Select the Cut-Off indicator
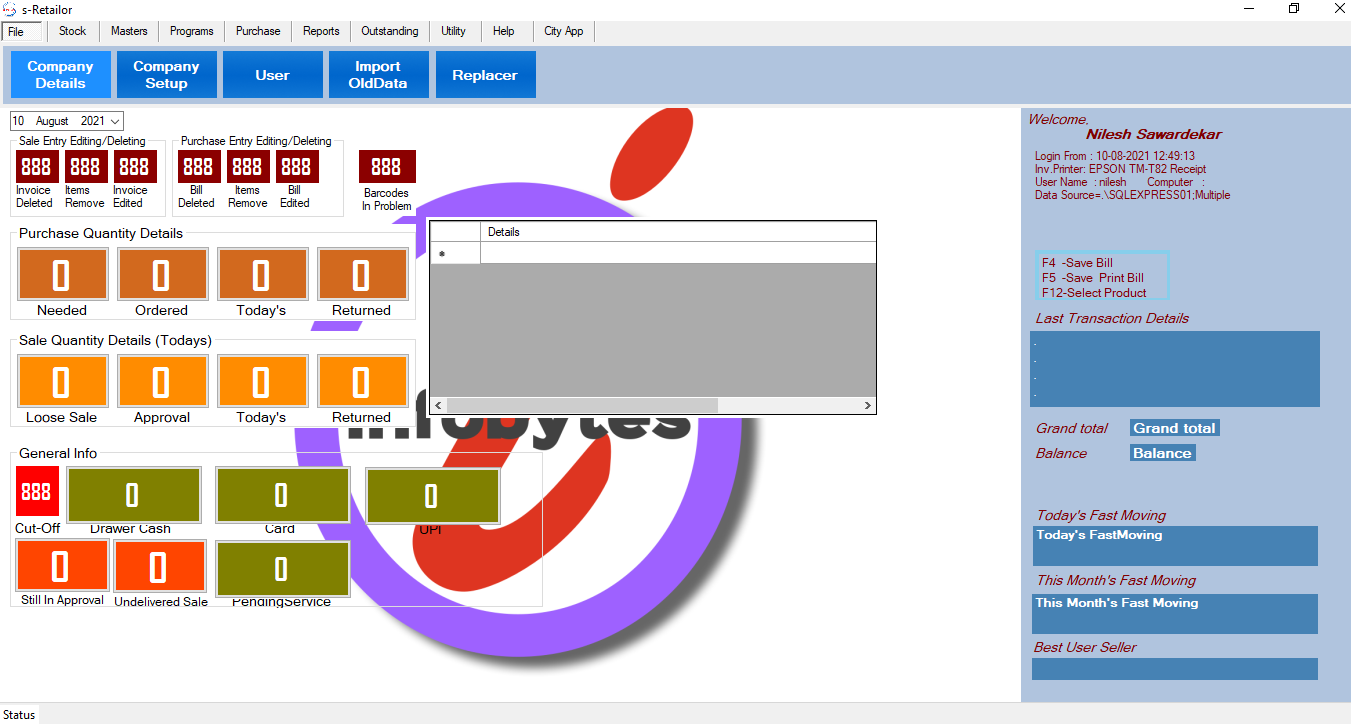The width and height of the screenshot is (1351, 724). (x=37, y=490)
